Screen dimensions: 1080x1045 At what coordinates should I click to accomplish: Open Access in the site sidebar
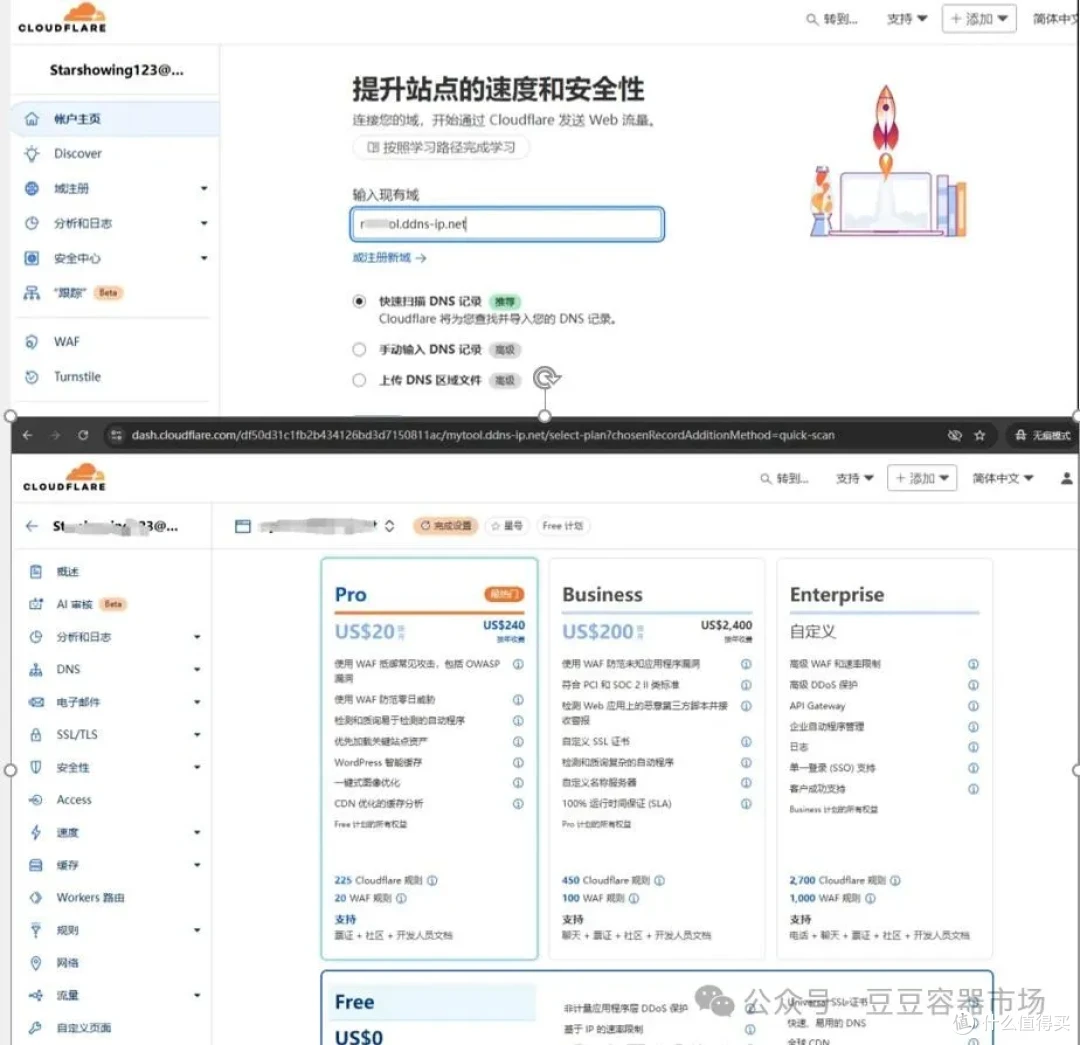point(73,800)
